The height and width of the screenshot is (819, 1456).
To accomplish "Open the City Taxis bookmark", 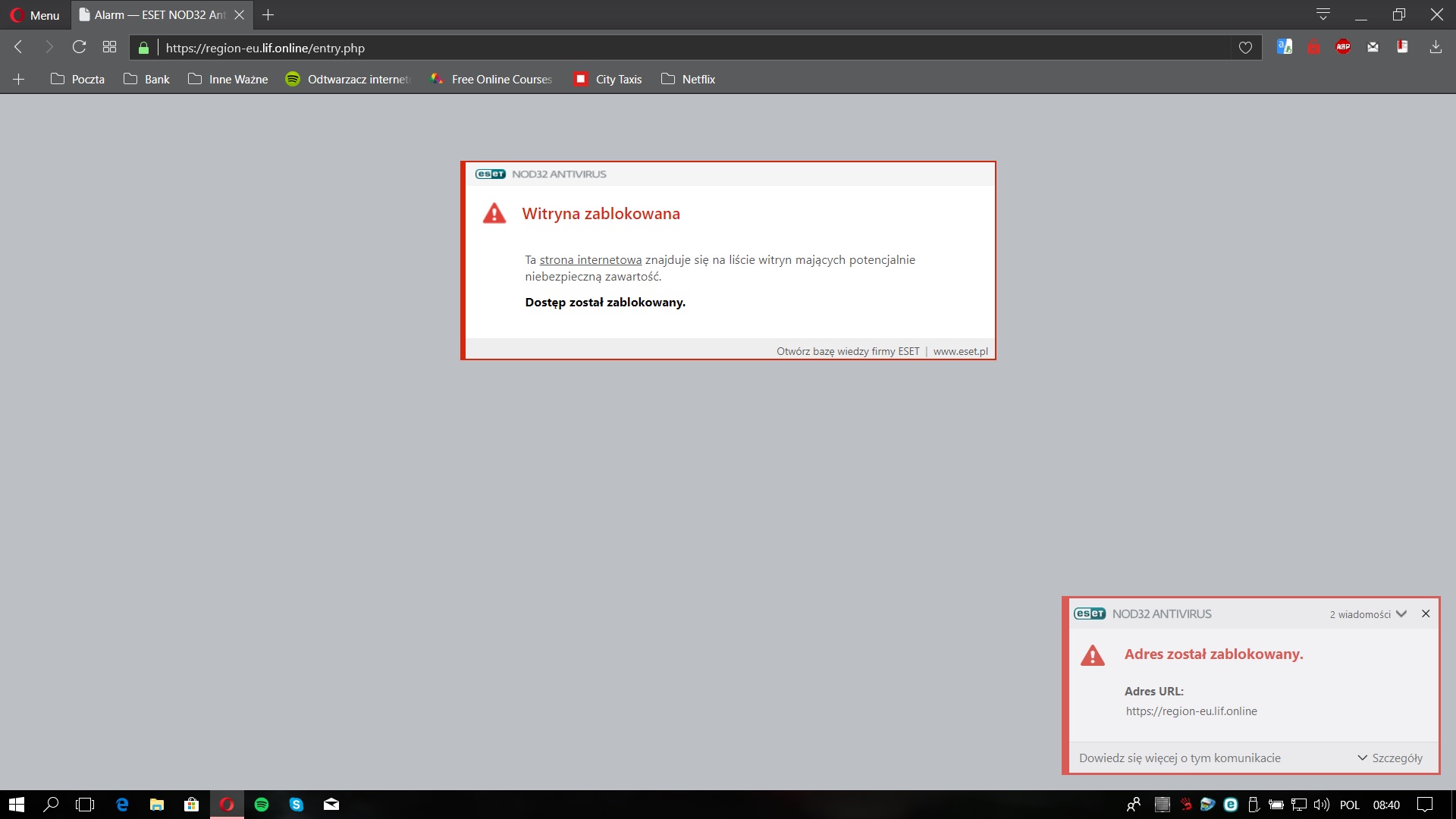I will click(x=608, y=79).
